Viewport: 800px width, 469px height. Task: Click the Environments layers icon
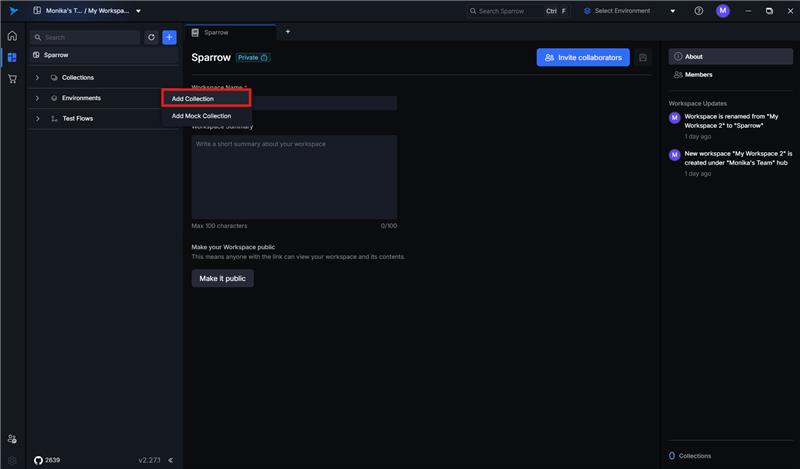click(54, 98)
